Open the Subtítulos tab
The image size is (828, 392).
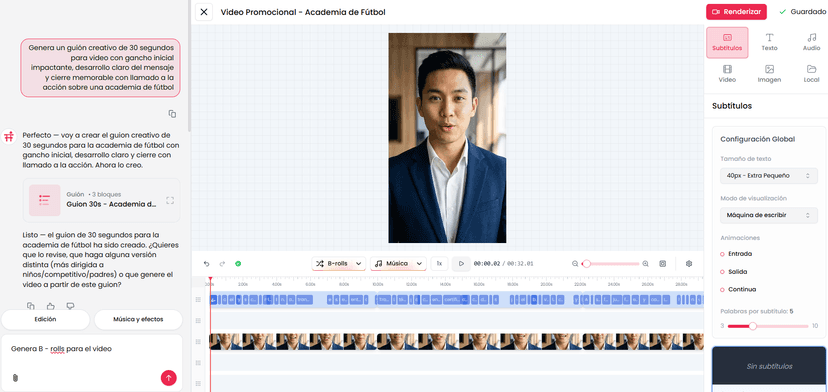tap(727, 42)
